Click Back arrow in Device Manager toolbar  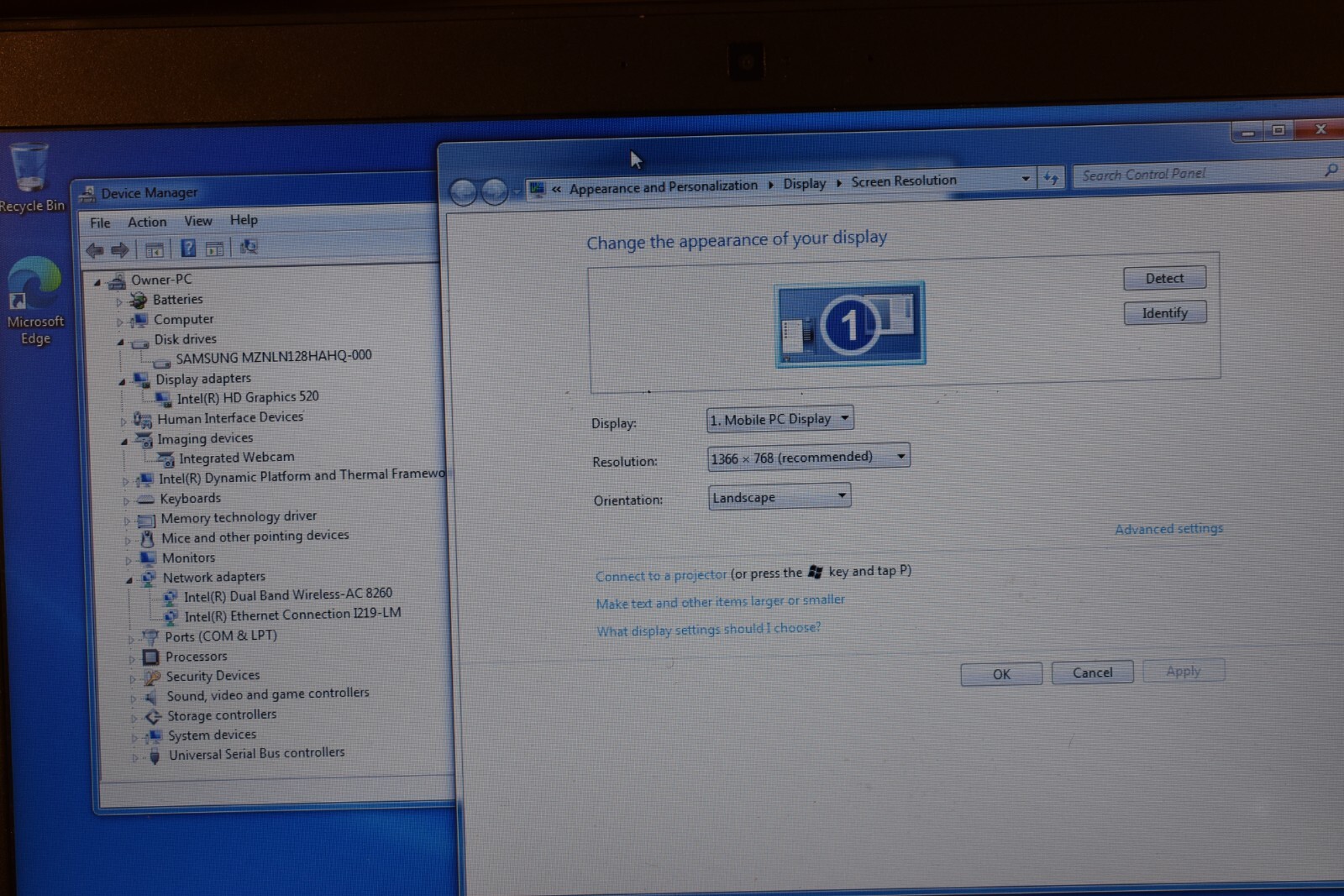pyautogui.click(x=95, y=249)
